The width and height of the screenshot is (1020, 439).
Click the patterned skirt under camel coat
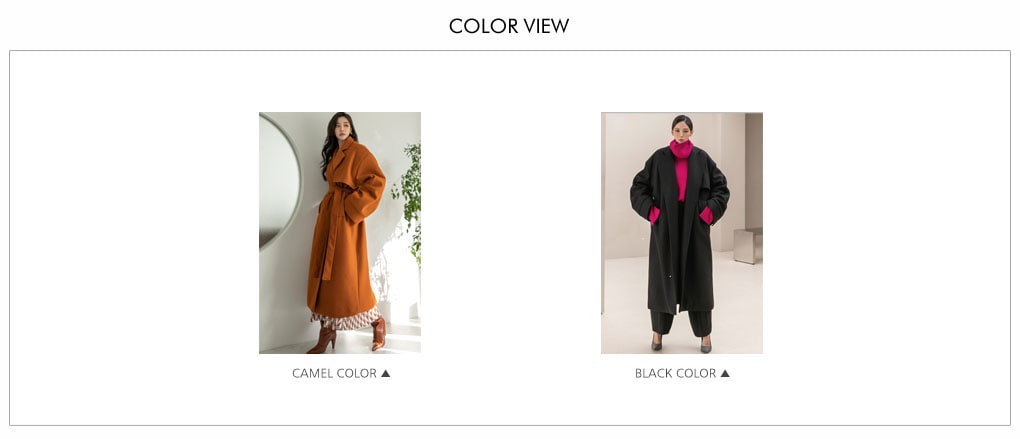pos(345,319)
